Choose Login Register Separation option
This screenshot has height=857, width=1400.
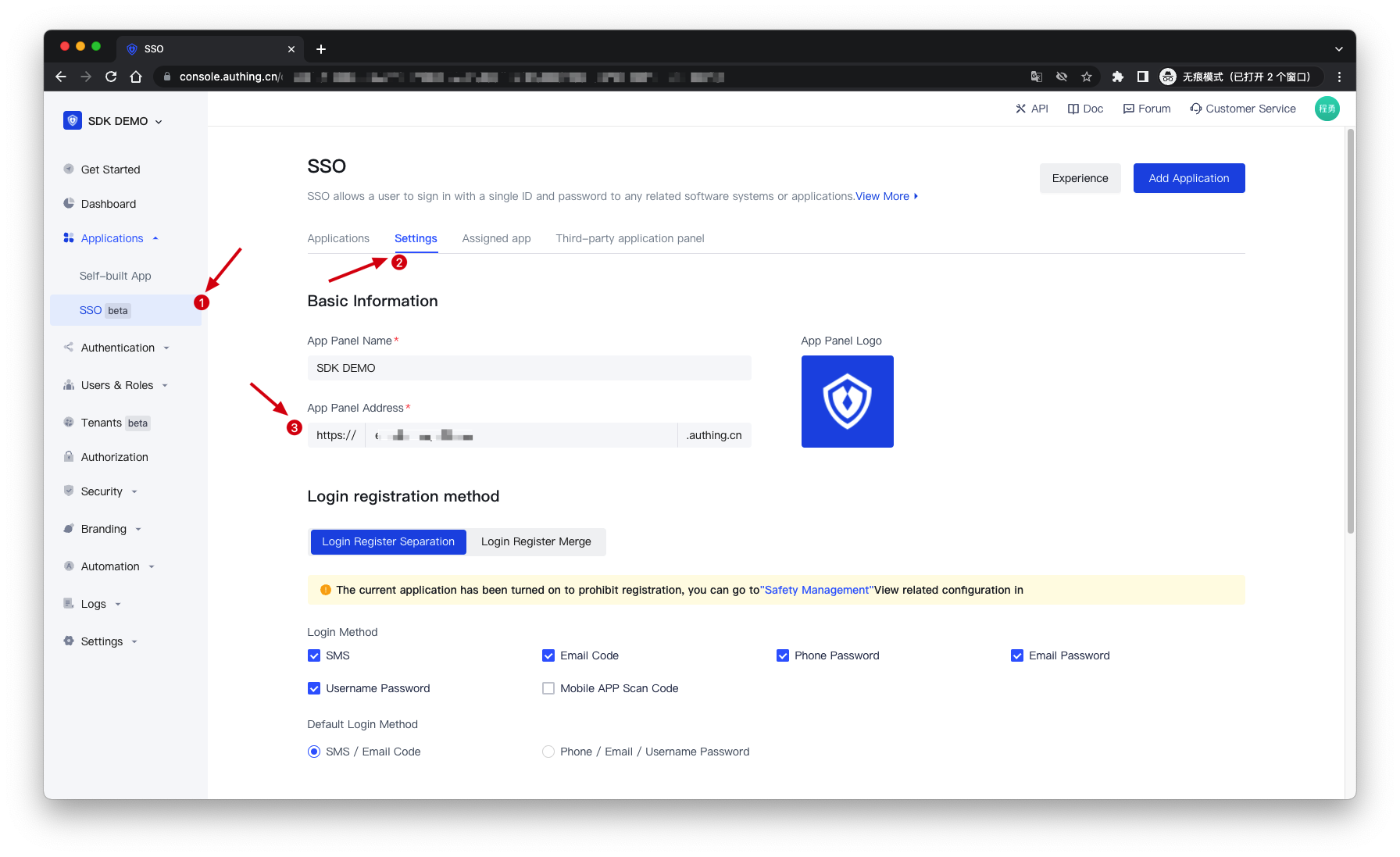point(388,541)
